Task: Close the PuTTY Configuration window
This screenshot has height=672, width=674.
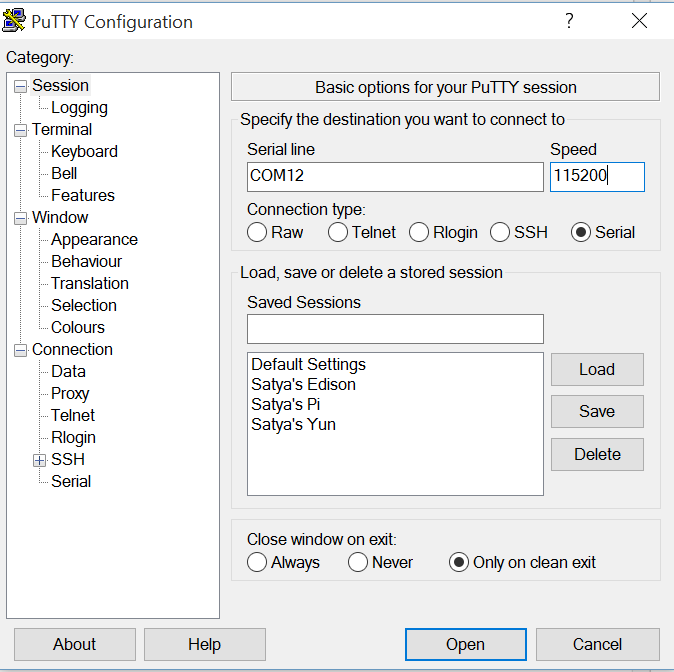Action: 639,20
